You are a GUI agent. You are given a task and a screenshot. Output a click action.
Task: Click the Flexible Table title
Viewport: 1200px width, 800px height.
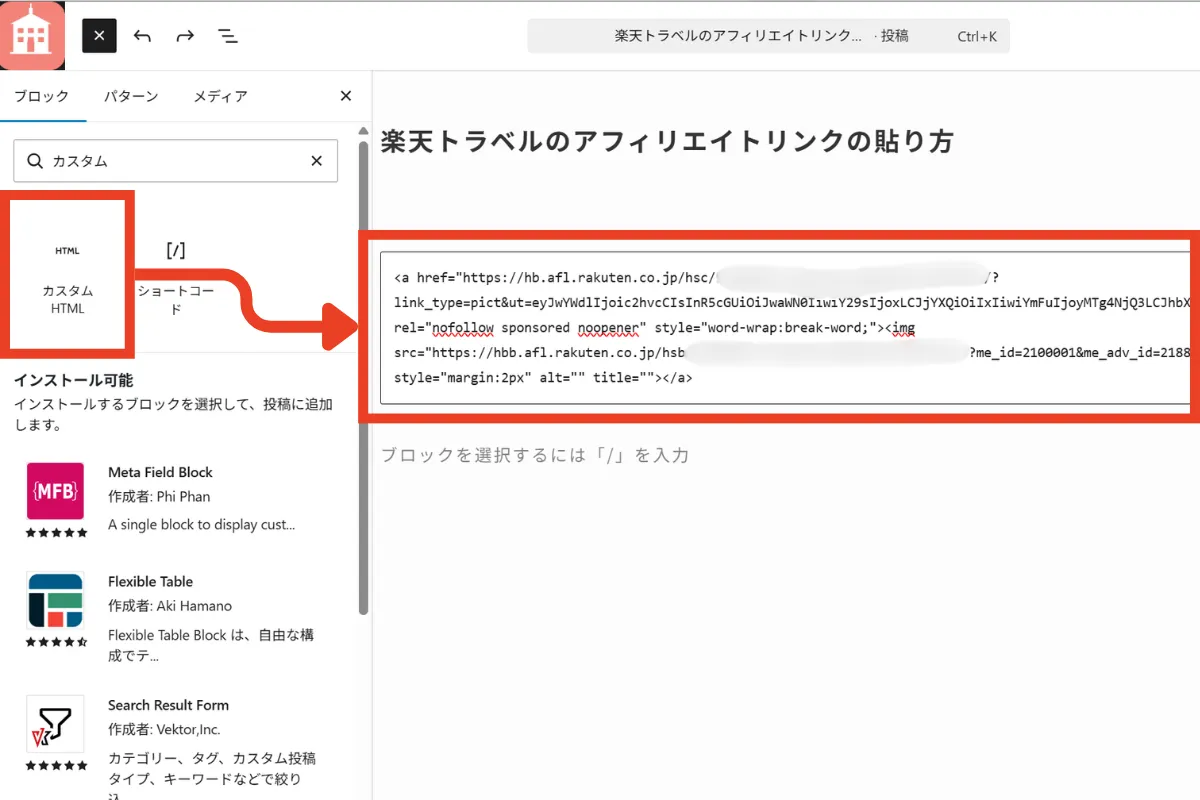coord(150,581)
